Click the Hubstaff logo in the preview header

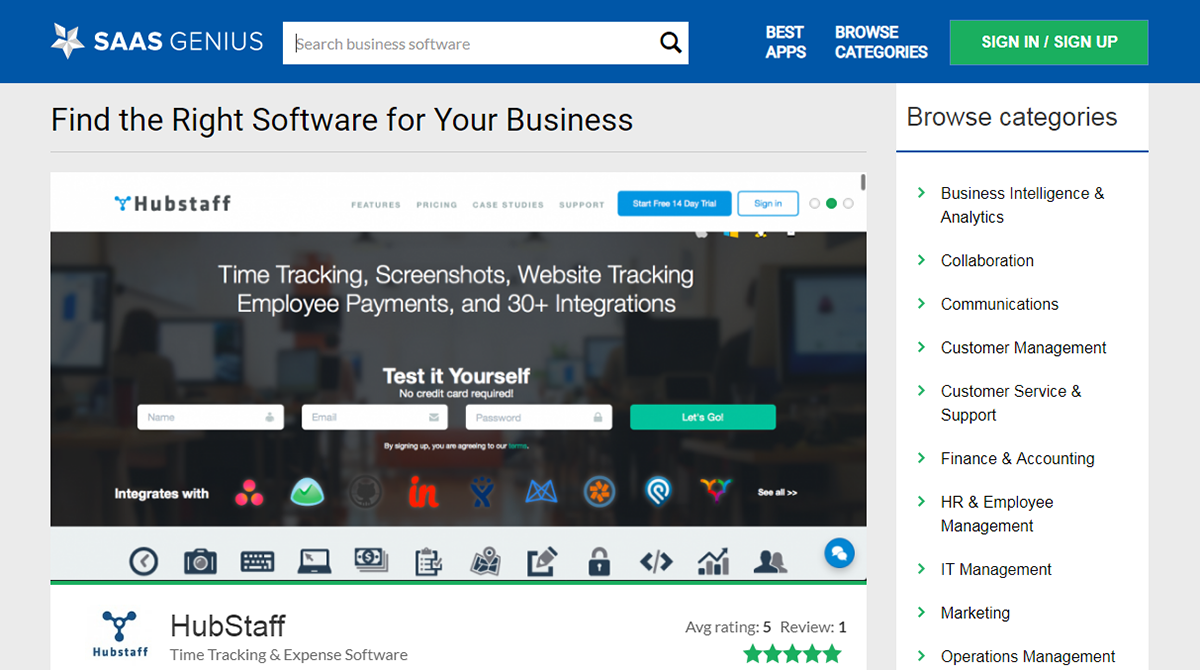click(x=173, y=203)
